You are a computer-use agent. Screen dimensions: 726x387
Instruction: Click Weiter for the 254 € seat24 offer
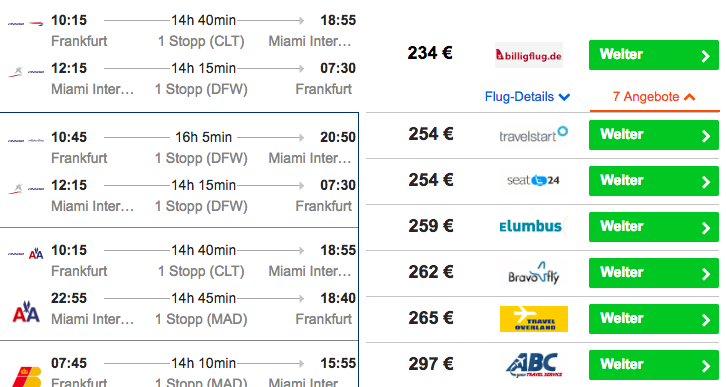tap(654, 181)
